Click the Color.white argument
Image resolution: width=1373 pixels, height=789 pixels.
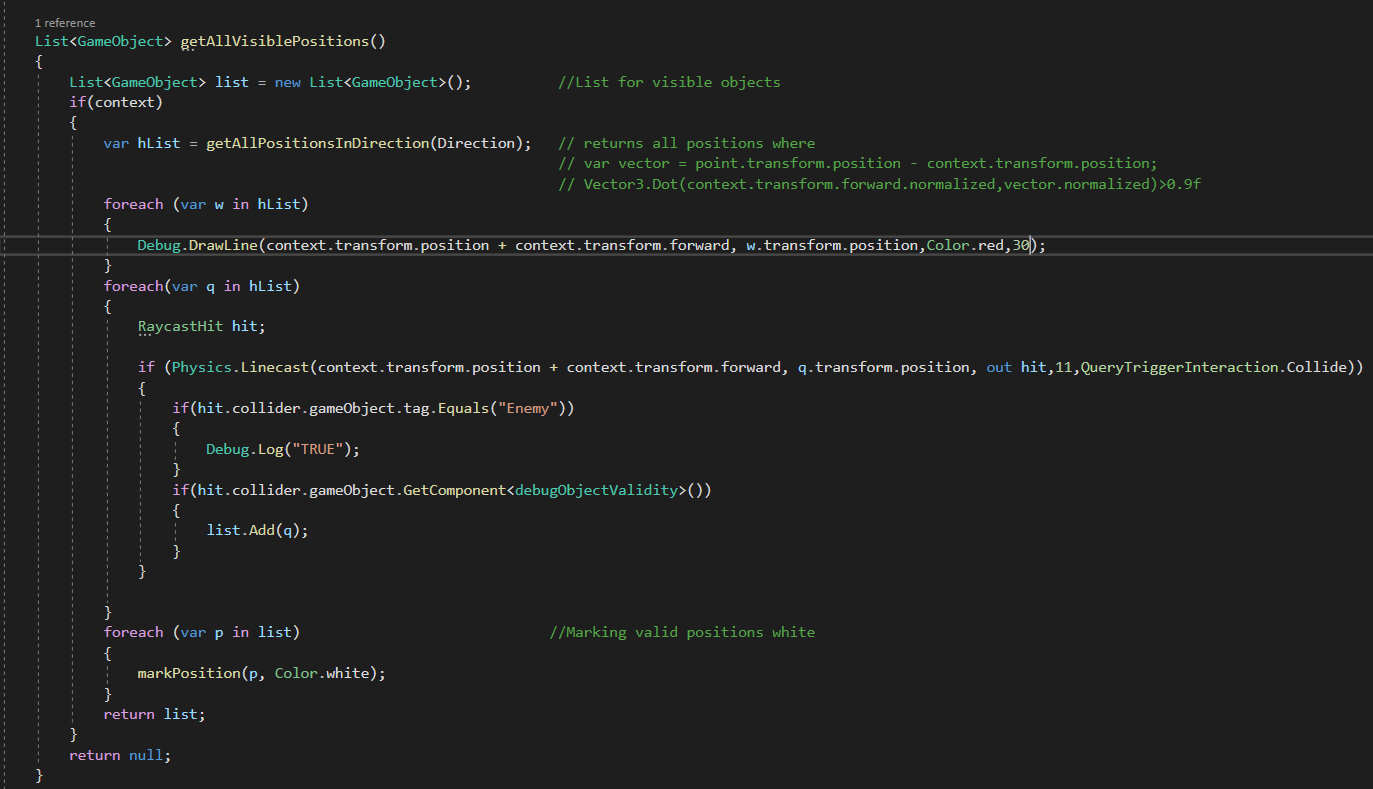pos(322,673)
